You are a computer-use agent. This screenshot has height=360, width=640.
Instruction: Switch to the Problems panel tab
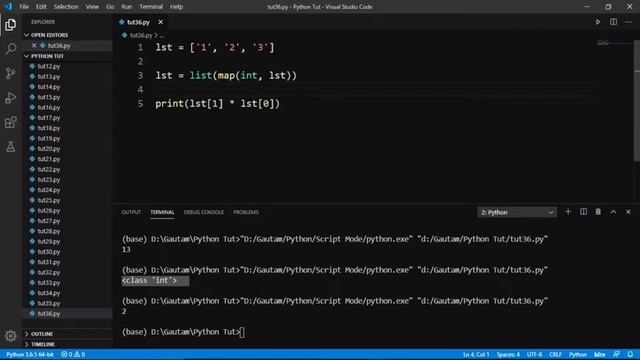tap(246, 212)
